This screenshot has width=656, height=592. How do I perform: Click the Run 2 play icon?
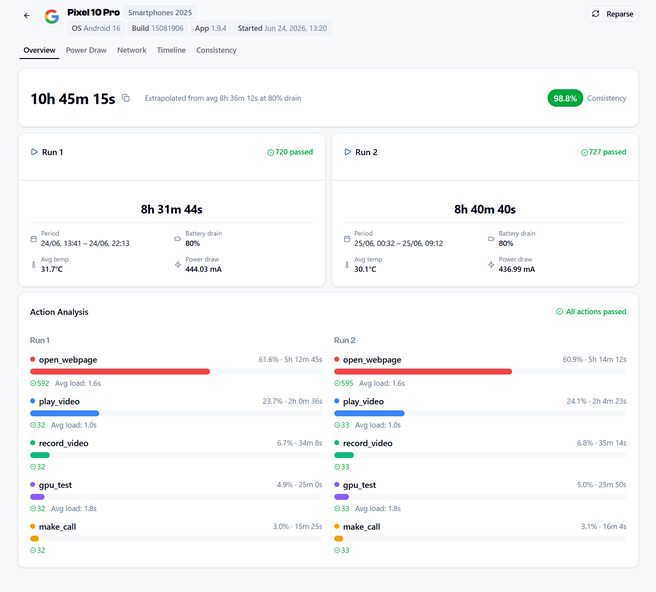348,152
